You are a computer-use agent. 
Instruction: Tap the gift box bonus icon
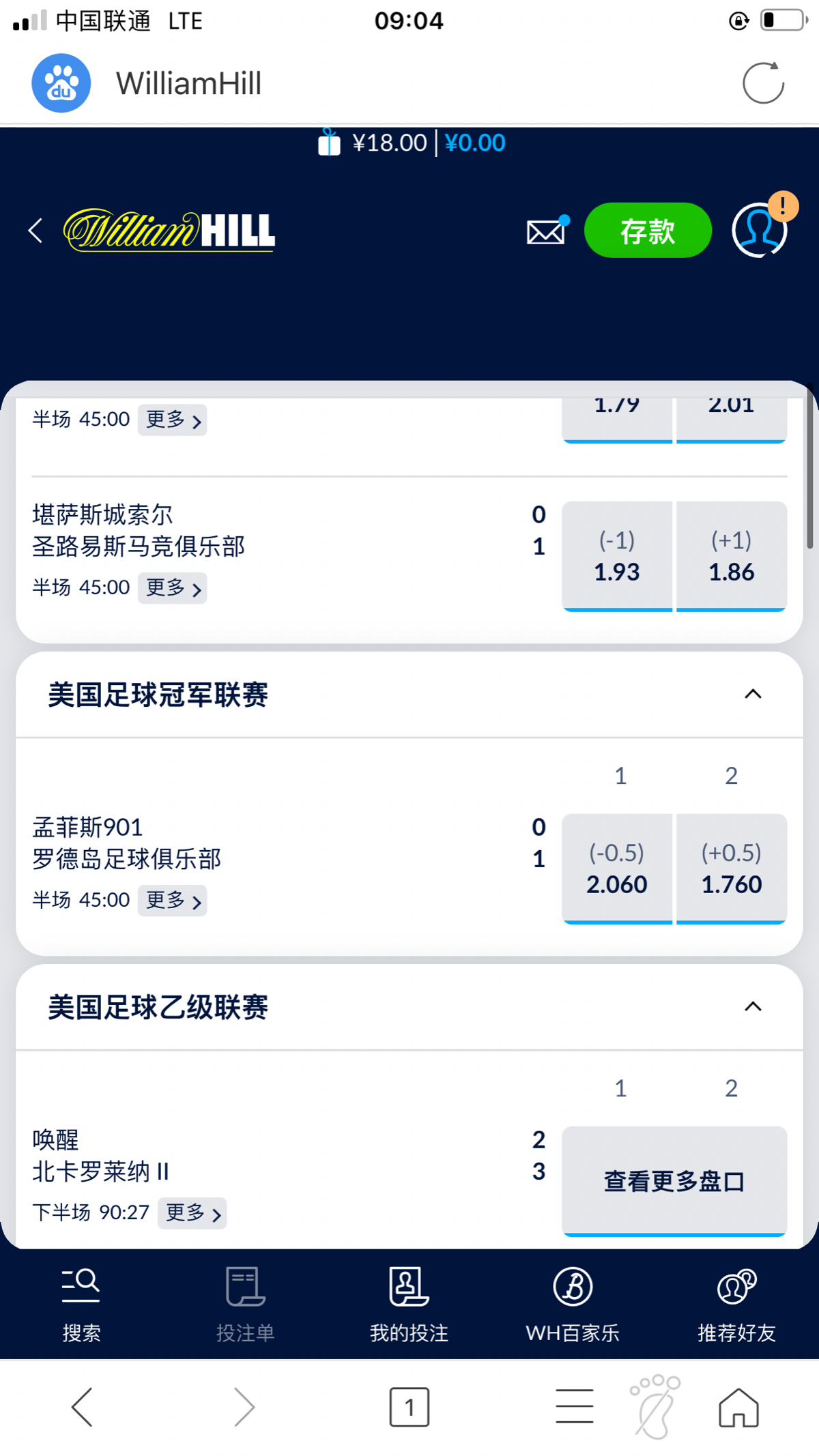pyautogui.click(x=329, y=143)
